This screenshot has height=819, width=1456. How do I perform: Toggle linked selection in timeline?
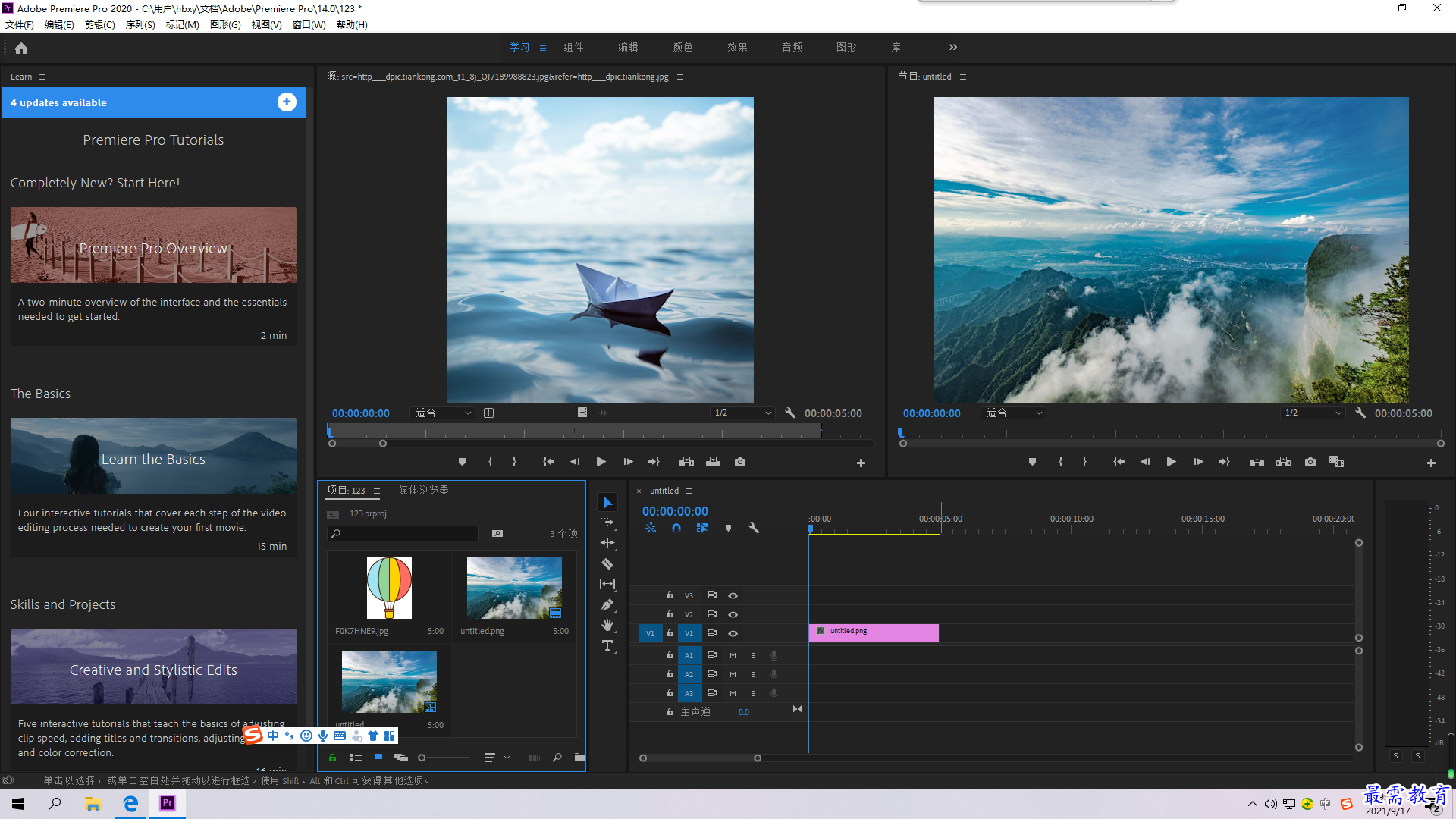click(x=702, y=528)
